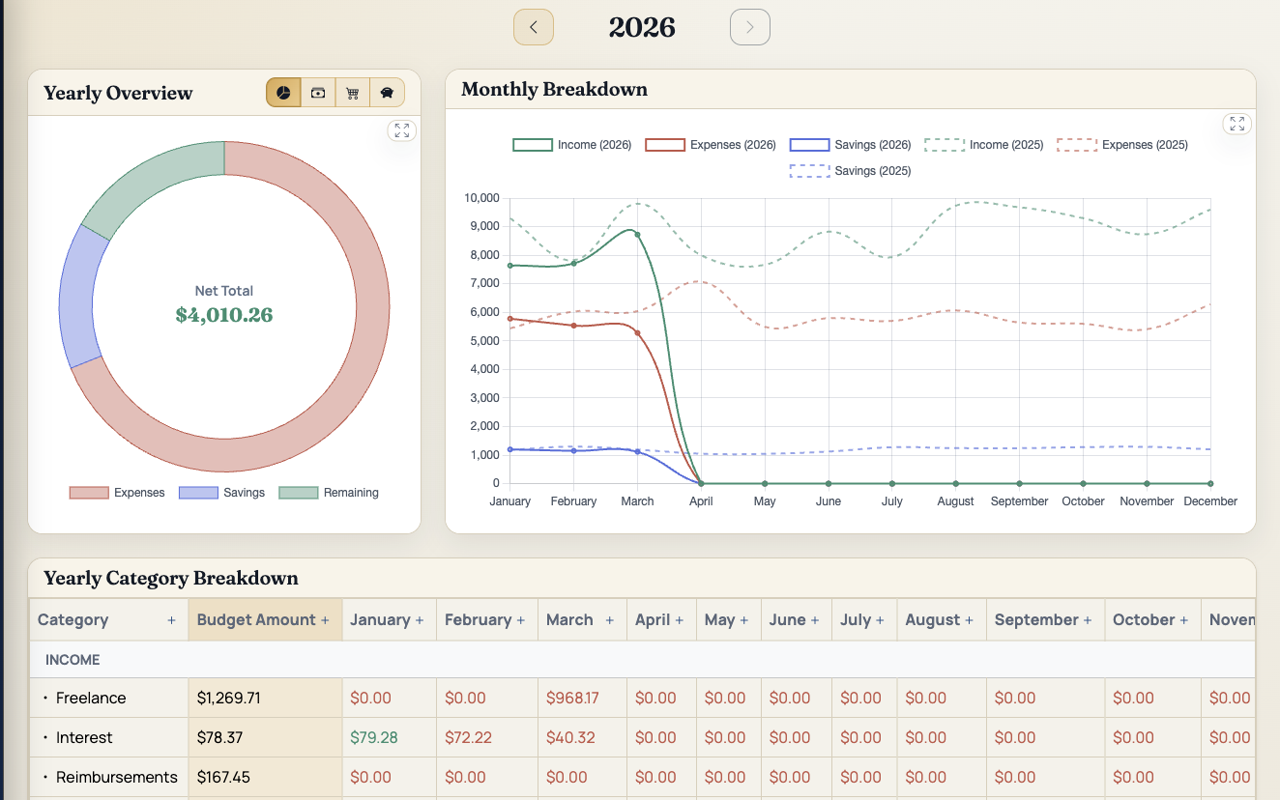Expand the Category column plus control

[171, 620]
